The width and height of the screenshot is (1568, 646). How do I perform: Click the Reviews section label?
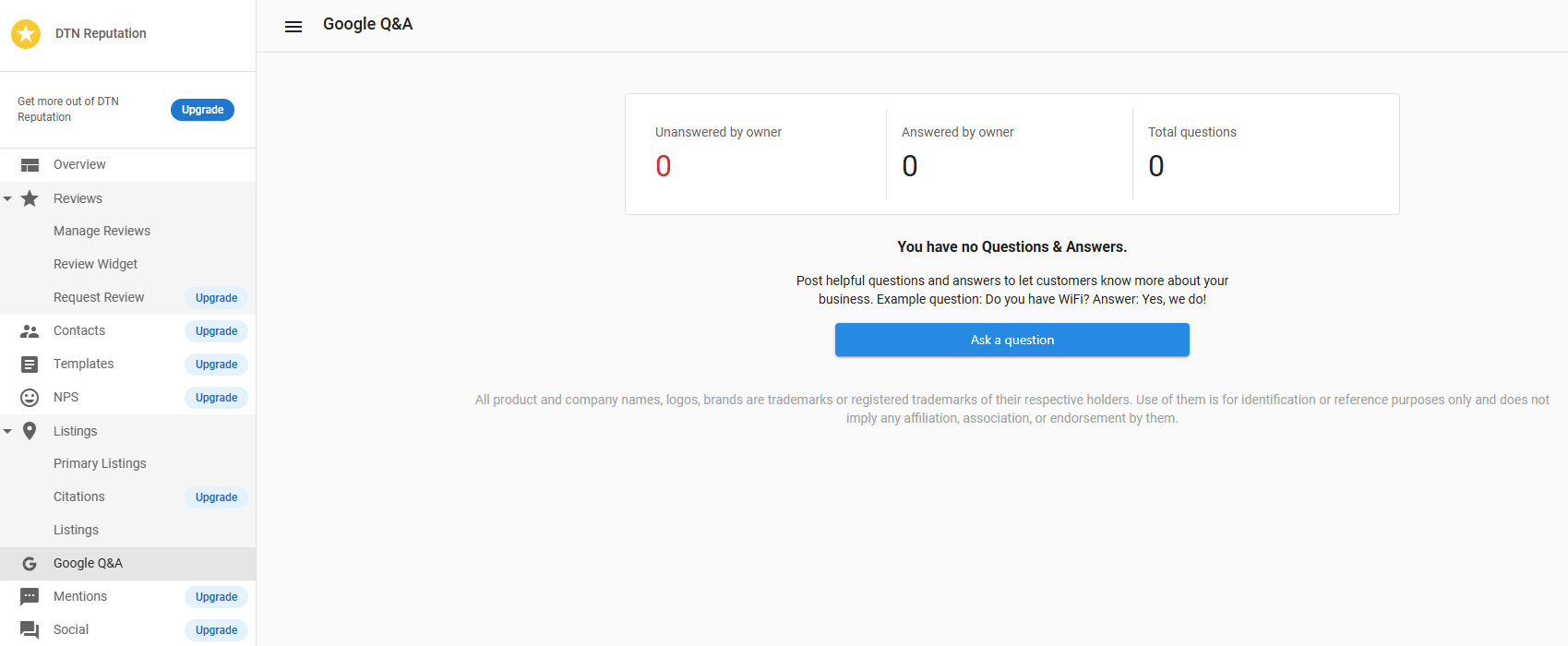(78, 198)
